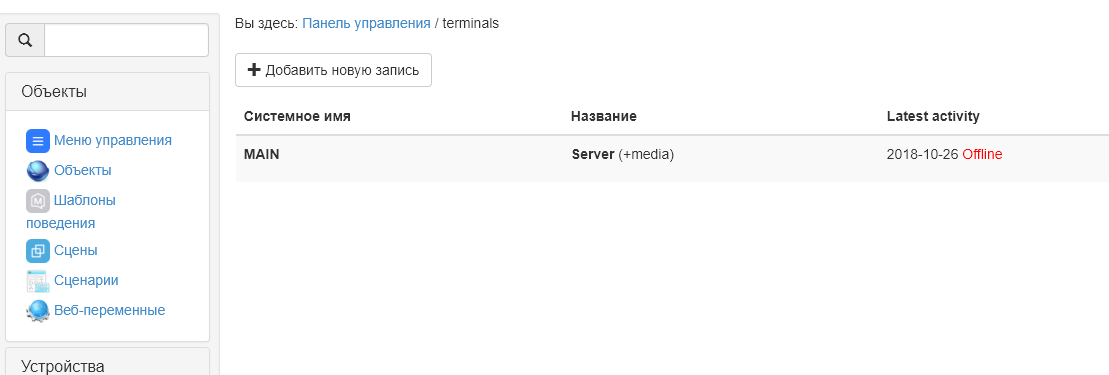This screenshot has width=1109, height=375.
Task: Click the Сценарии script icon
Action: coord(37,281)
